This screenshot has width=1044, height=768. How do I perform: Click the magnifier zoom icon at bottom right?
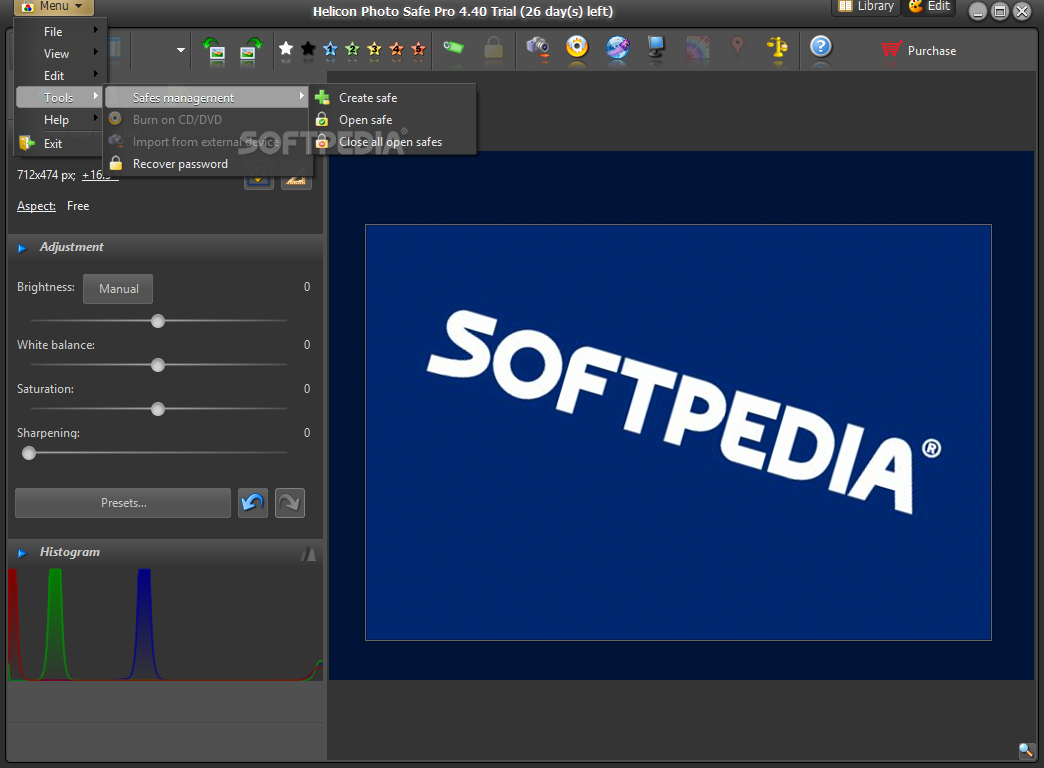(x=1026, y=751)
